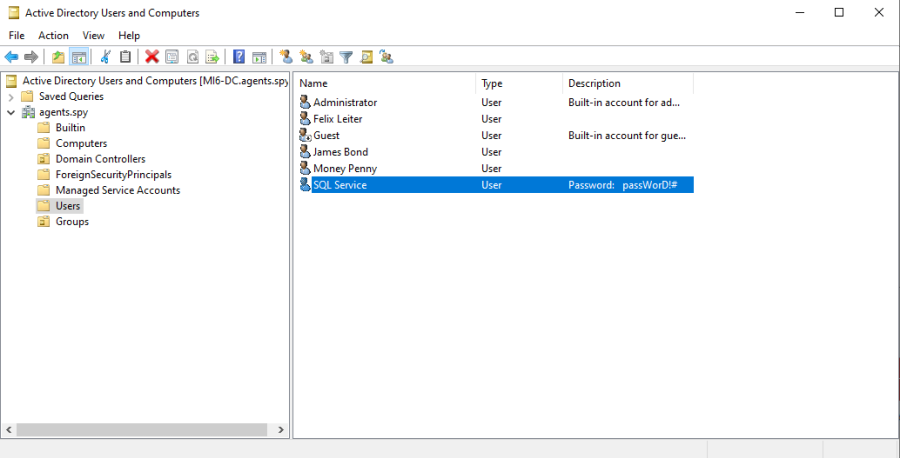Open the Help menu
The image size is (900, 458).
click(129, 36)
